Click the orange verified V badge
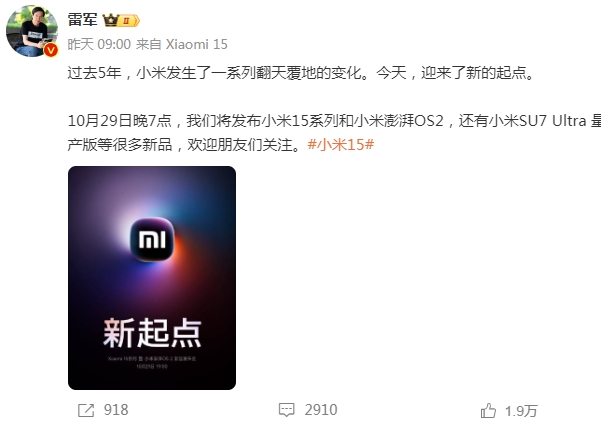This screenshot has height=428, width=601. 51,50
